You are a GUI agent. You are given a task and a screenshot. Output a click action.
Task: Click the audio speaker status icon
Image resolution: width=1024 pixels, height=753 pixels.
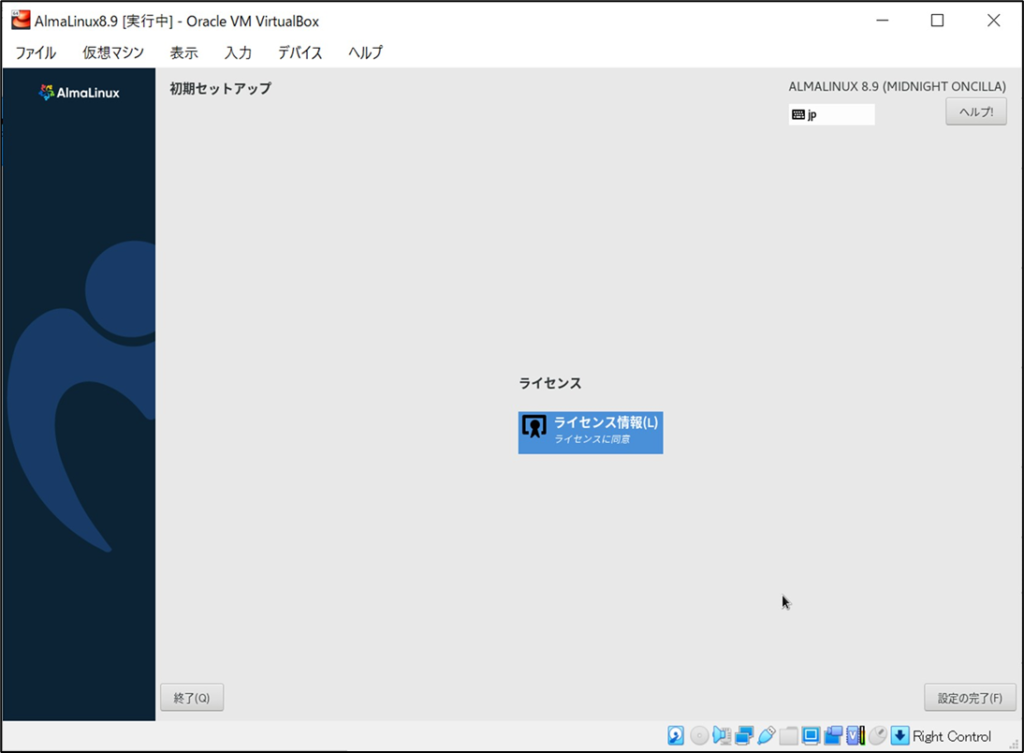pyautogui.click(x=721, y=735)
